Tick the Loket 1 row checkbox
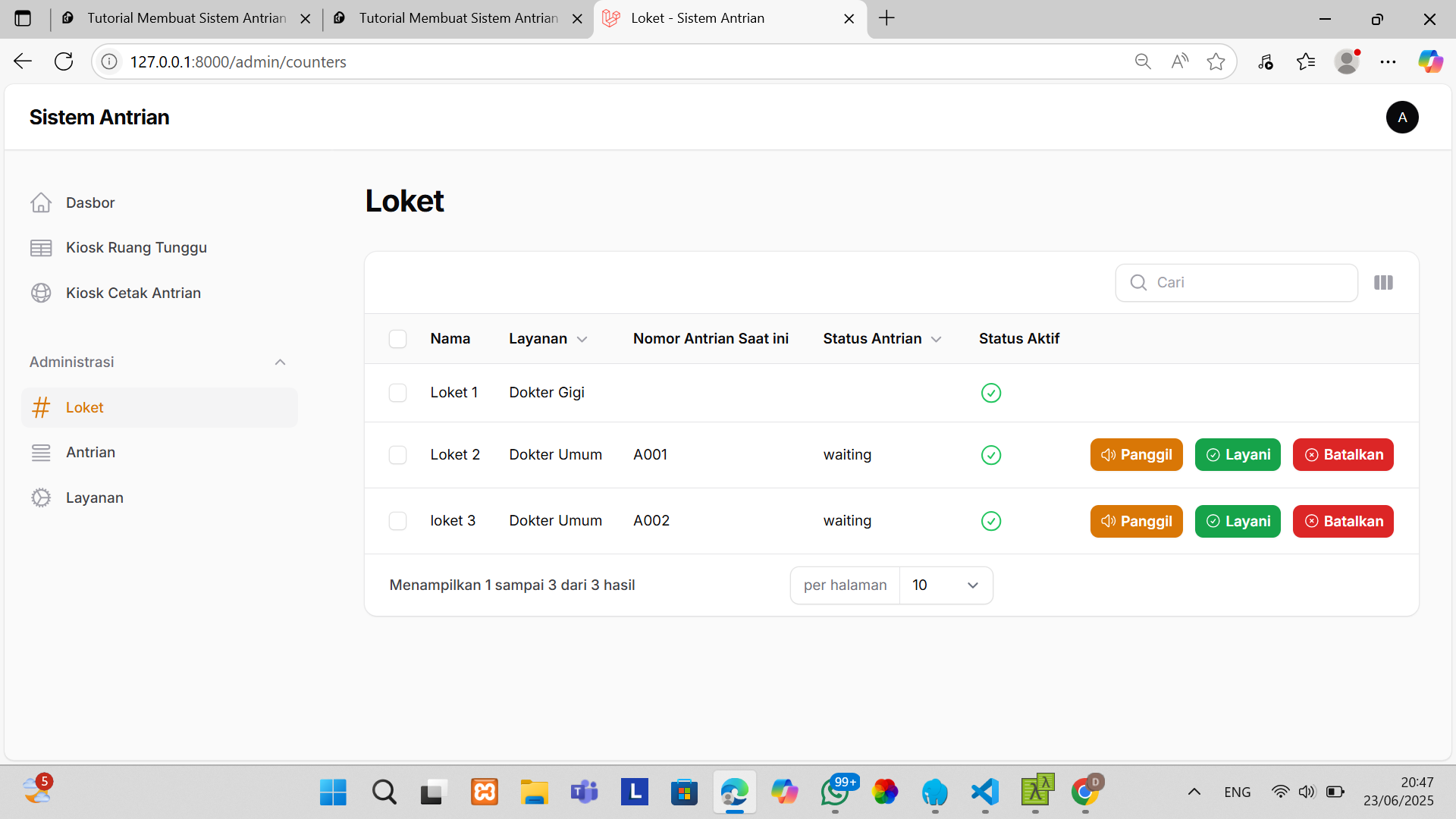 (397, 393)
